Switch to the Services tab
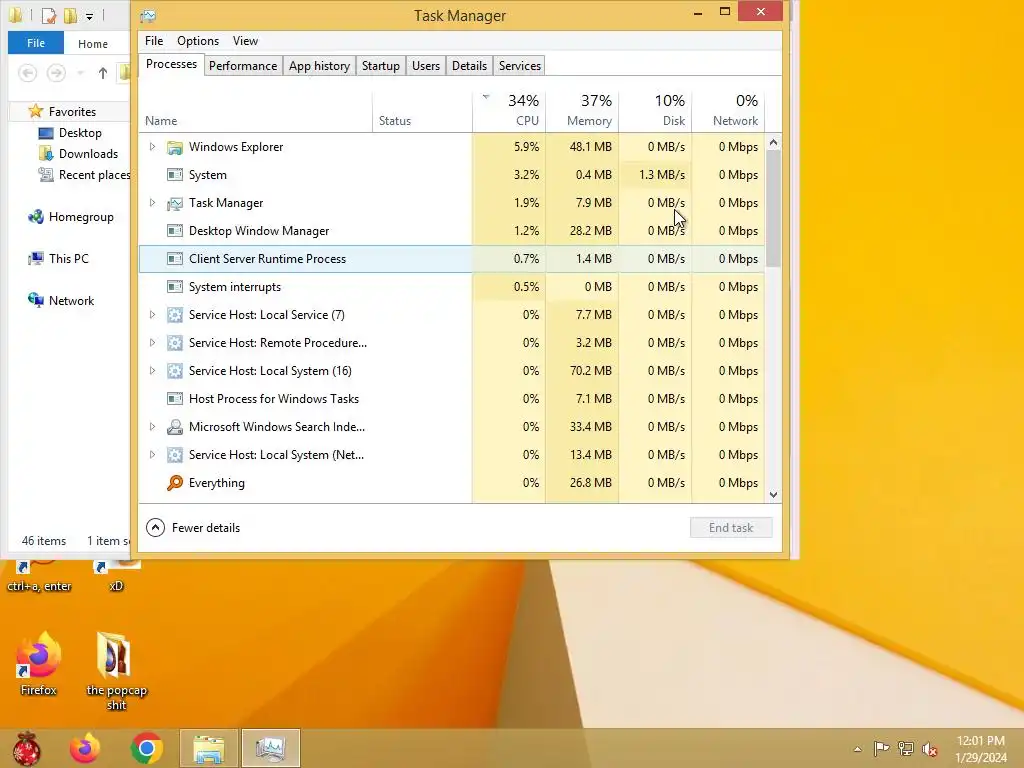 [520, 66]
